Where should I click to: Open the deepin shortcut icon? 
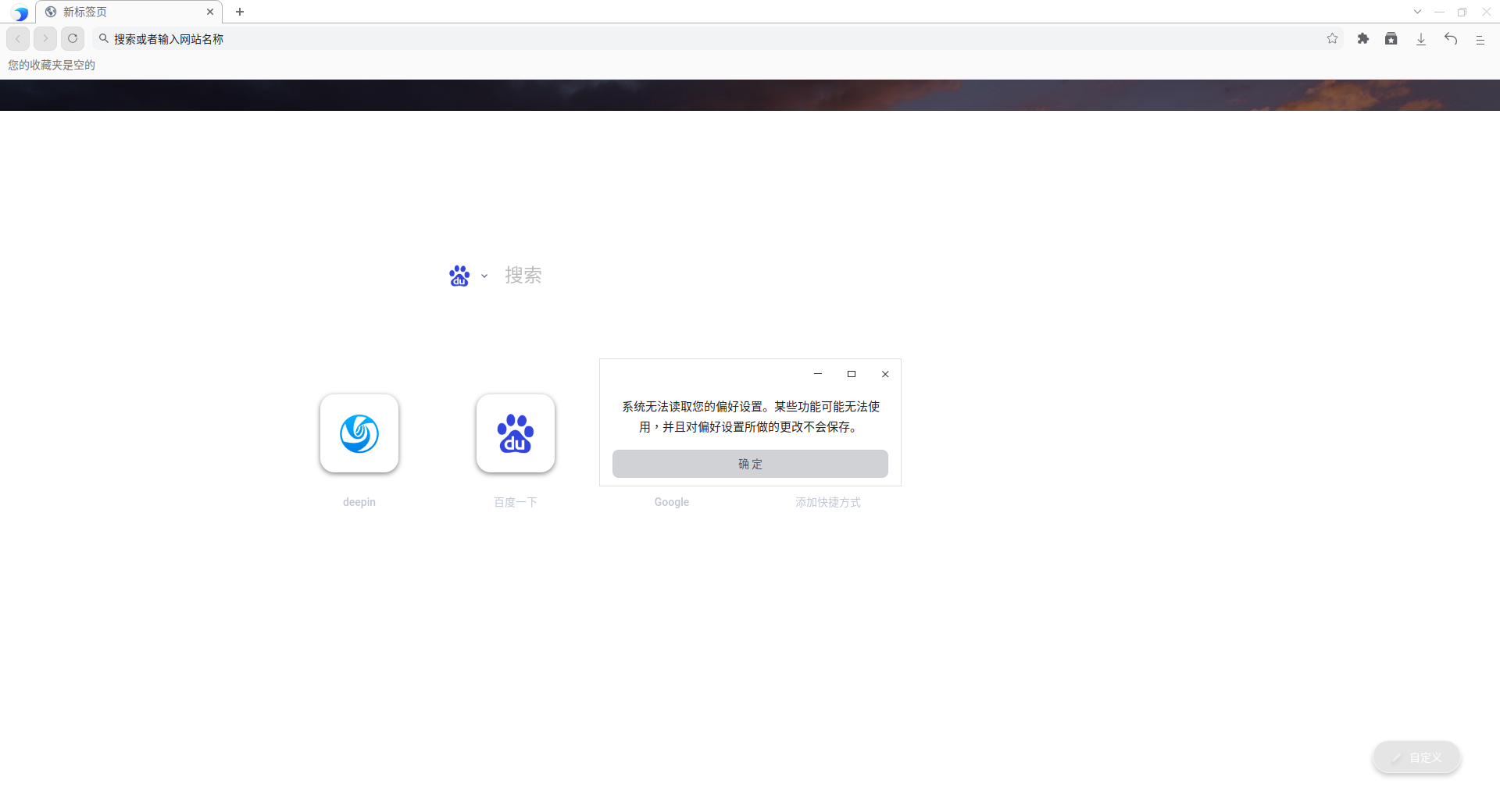pyautogui.click(x=359, y=433)
